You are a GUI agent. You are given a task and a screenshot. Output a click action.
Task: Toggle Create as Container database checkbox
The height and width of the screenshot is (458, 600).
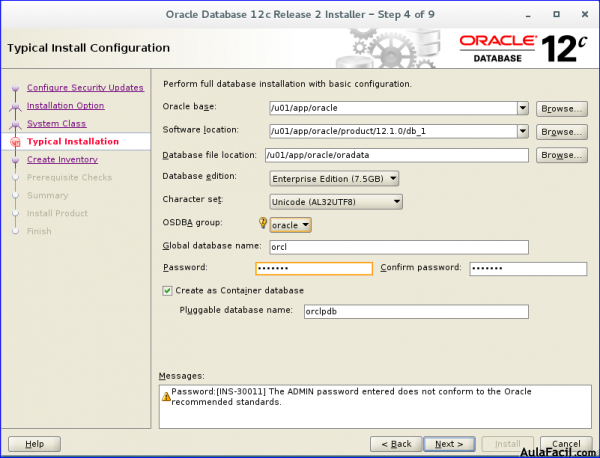[x=167, y=291]
